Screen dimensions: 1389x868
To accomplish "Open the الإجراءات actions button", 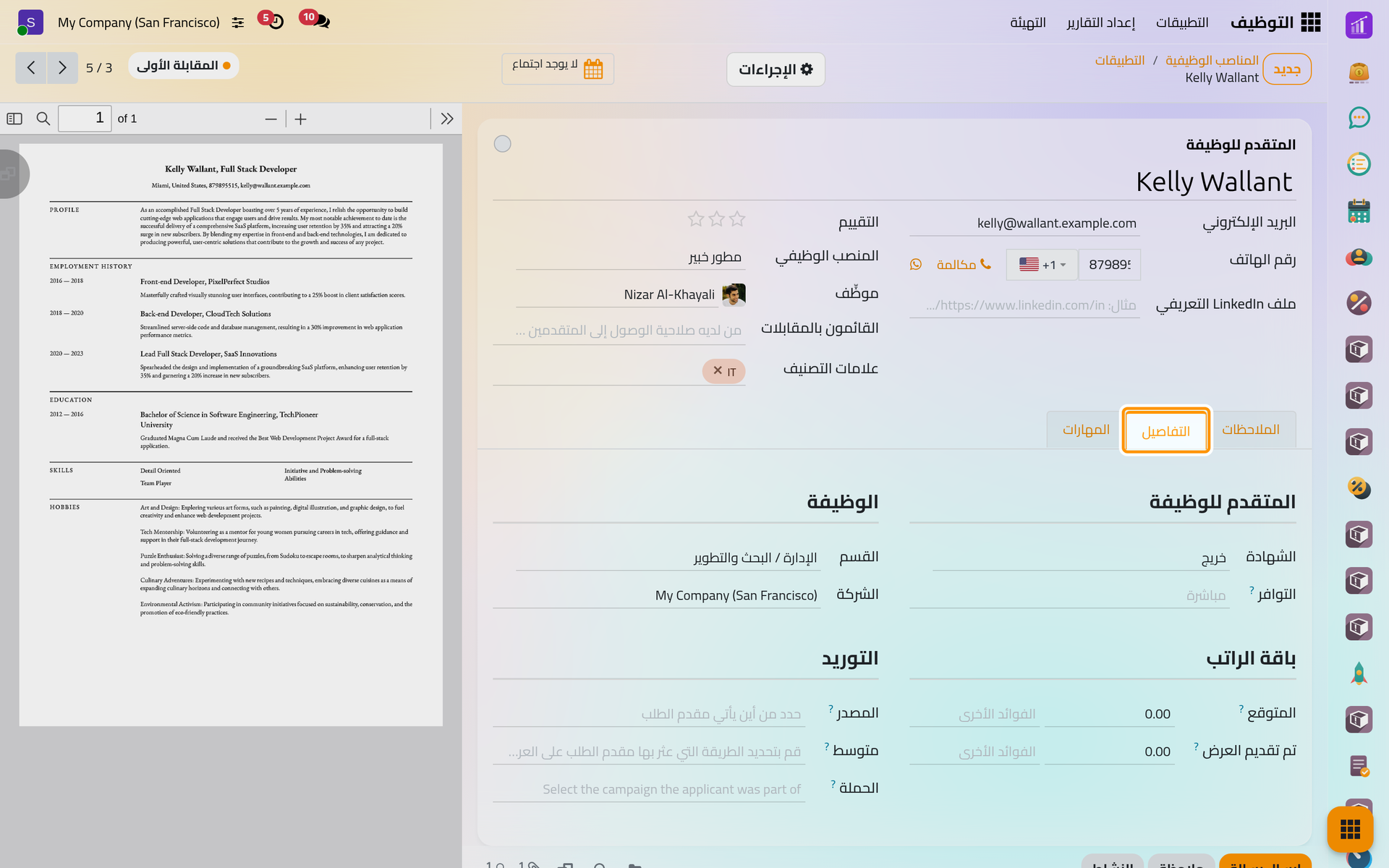I will coord(776,69).
